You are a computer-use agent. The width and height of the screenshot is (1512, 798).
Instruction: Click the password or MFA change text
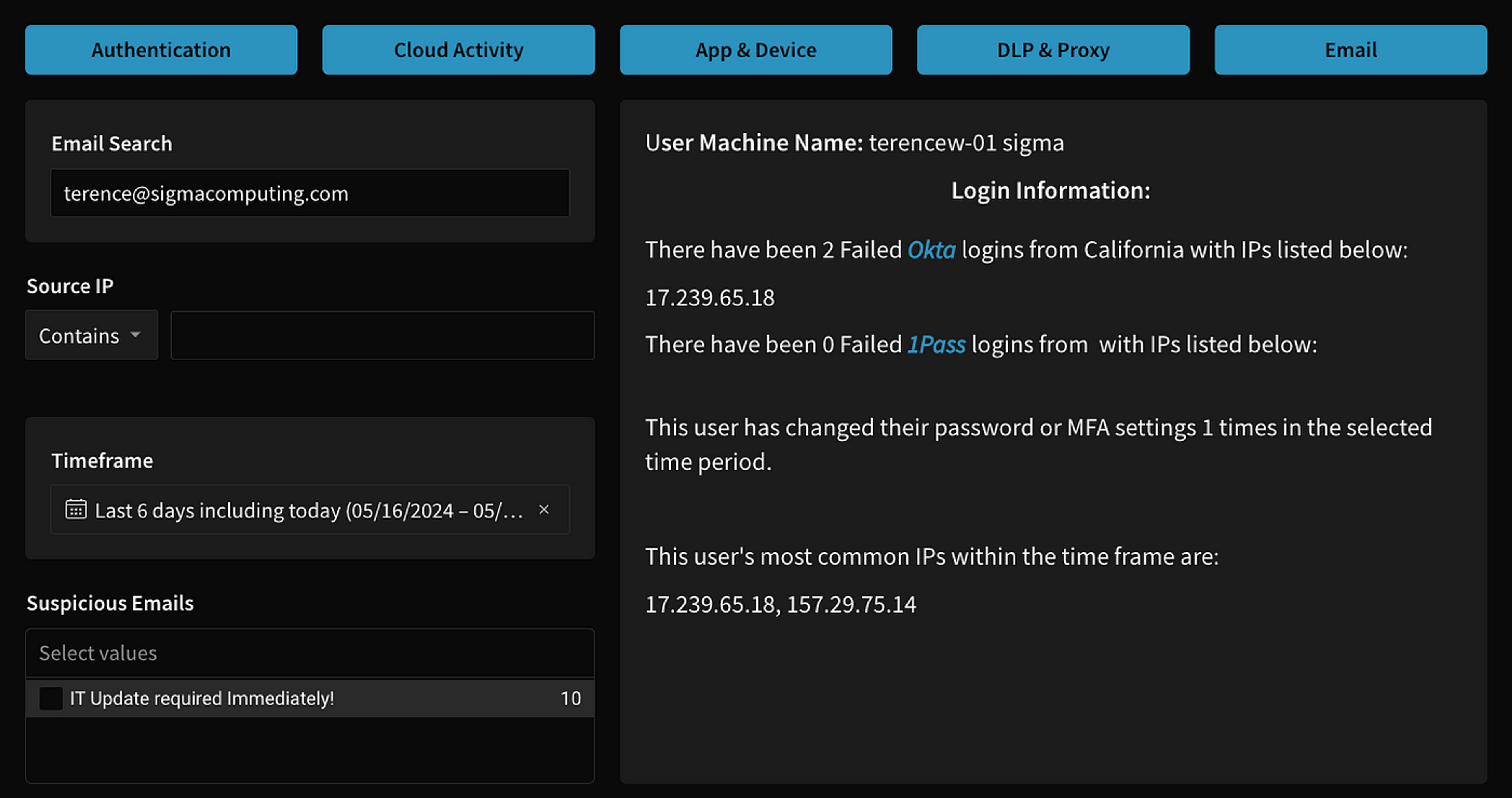pos(1039,445)
